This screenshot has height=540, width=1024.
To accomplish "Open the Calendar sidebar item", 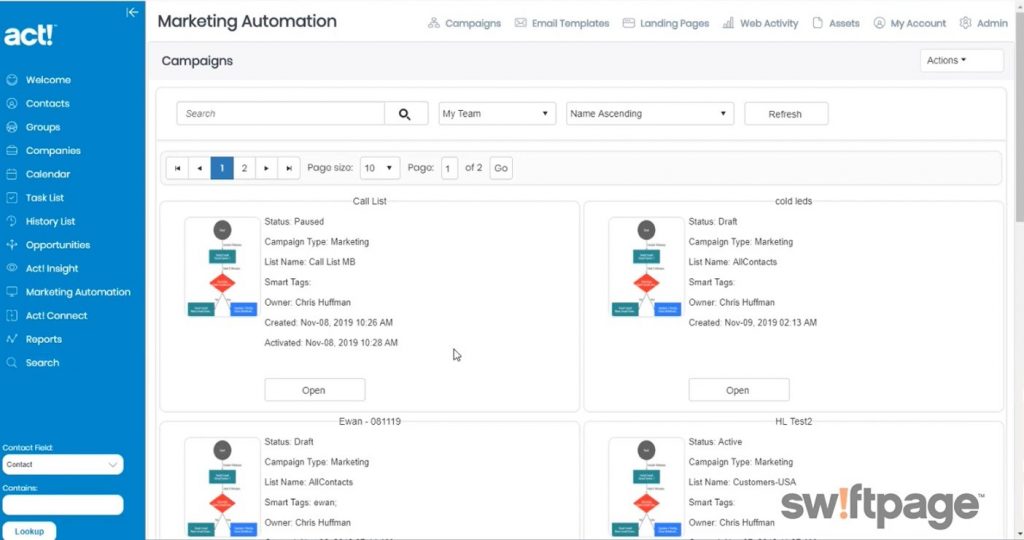I will 47,174.
